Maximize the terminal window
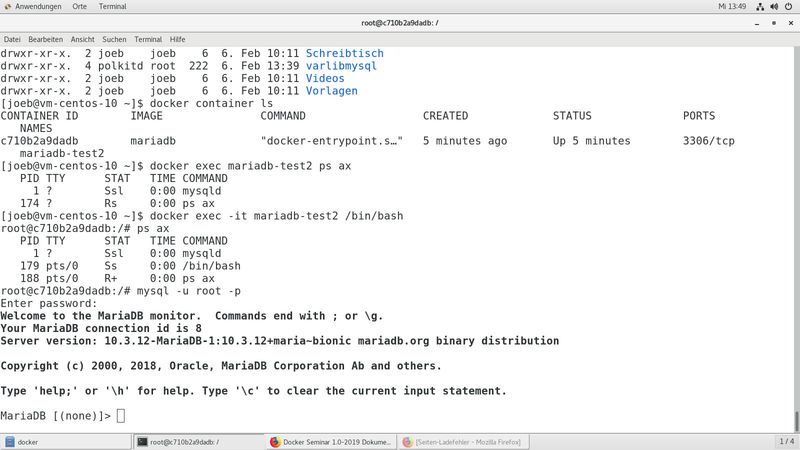The width and height of the screenshot is (800, 450). [x=773, y=22]
